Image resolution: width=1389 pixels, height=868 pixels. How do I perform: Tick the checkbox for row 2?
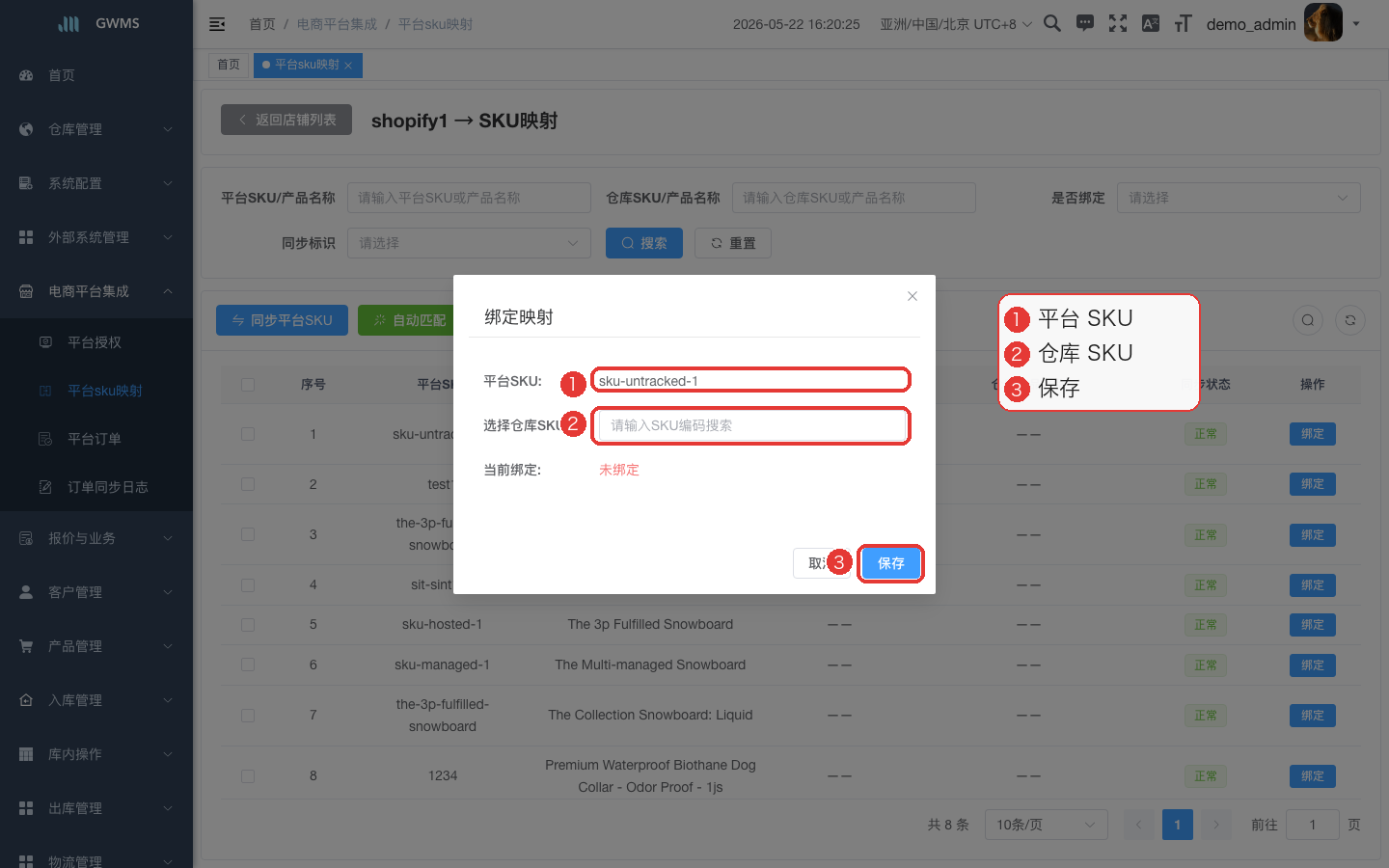coord(248,484)
